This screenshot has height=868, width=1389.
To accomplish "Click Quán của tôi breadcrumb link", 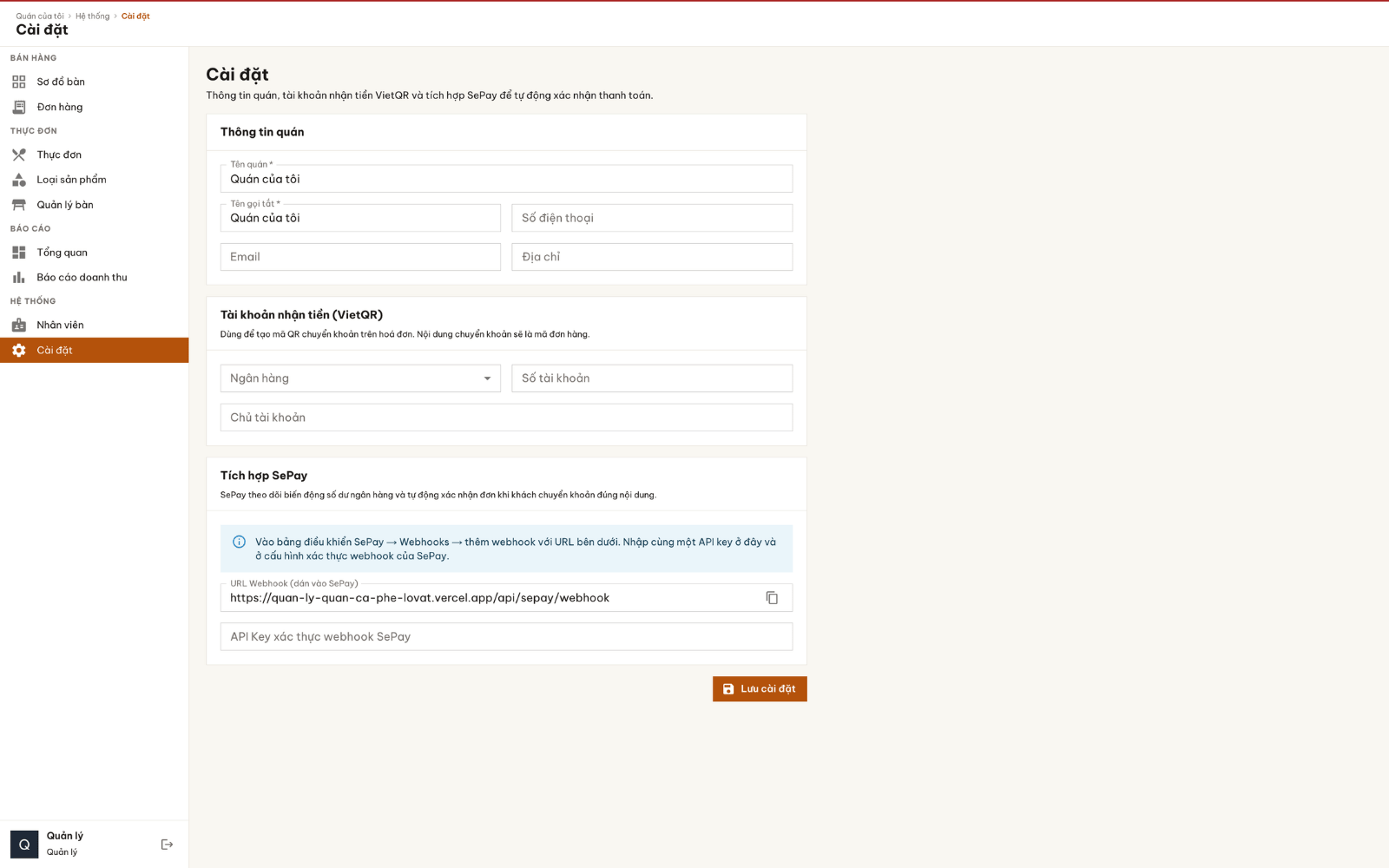I will [40, 16].
